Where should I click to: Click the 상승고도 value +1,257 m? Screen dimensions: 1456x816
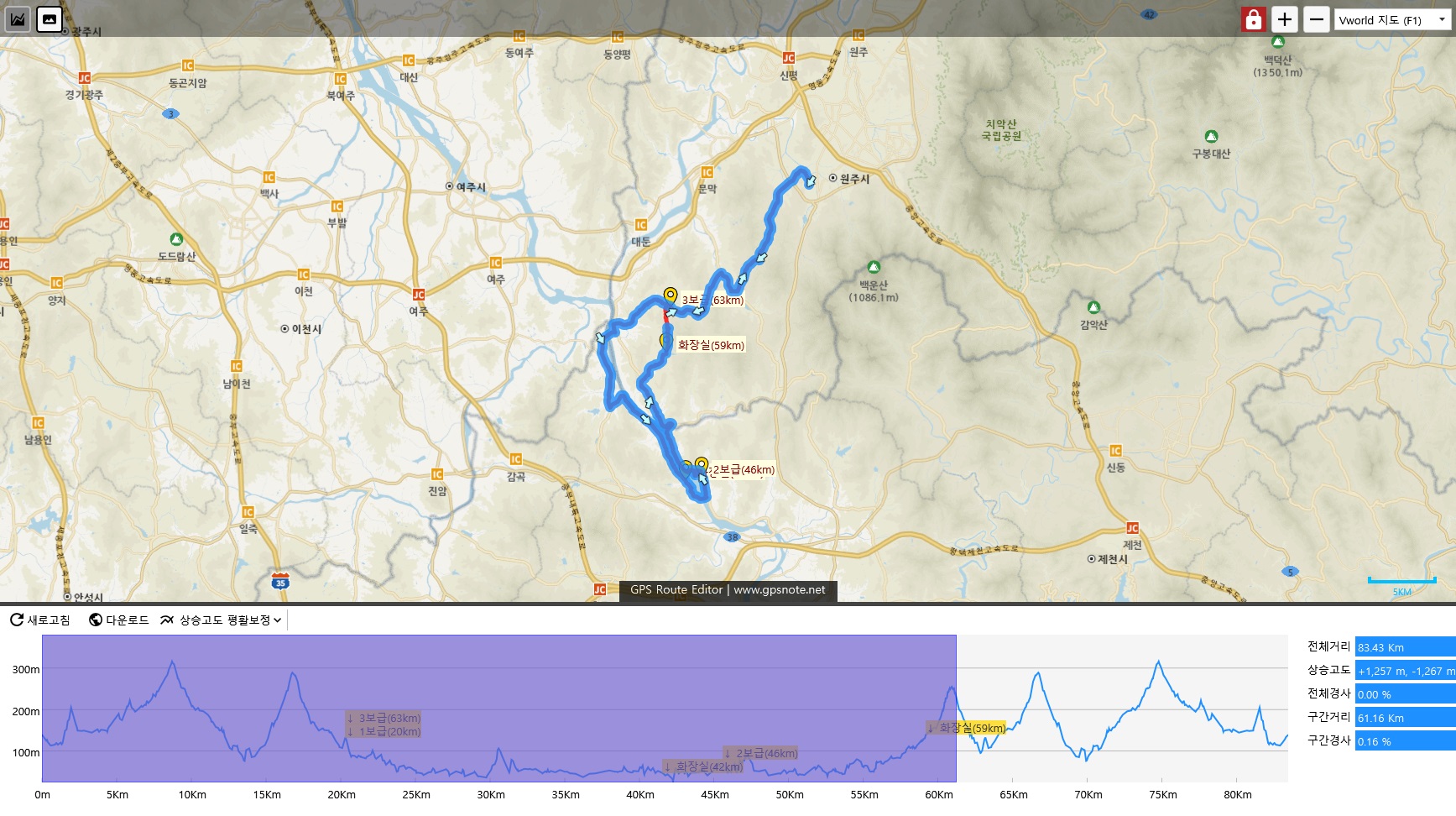(x=1405, y=671)
